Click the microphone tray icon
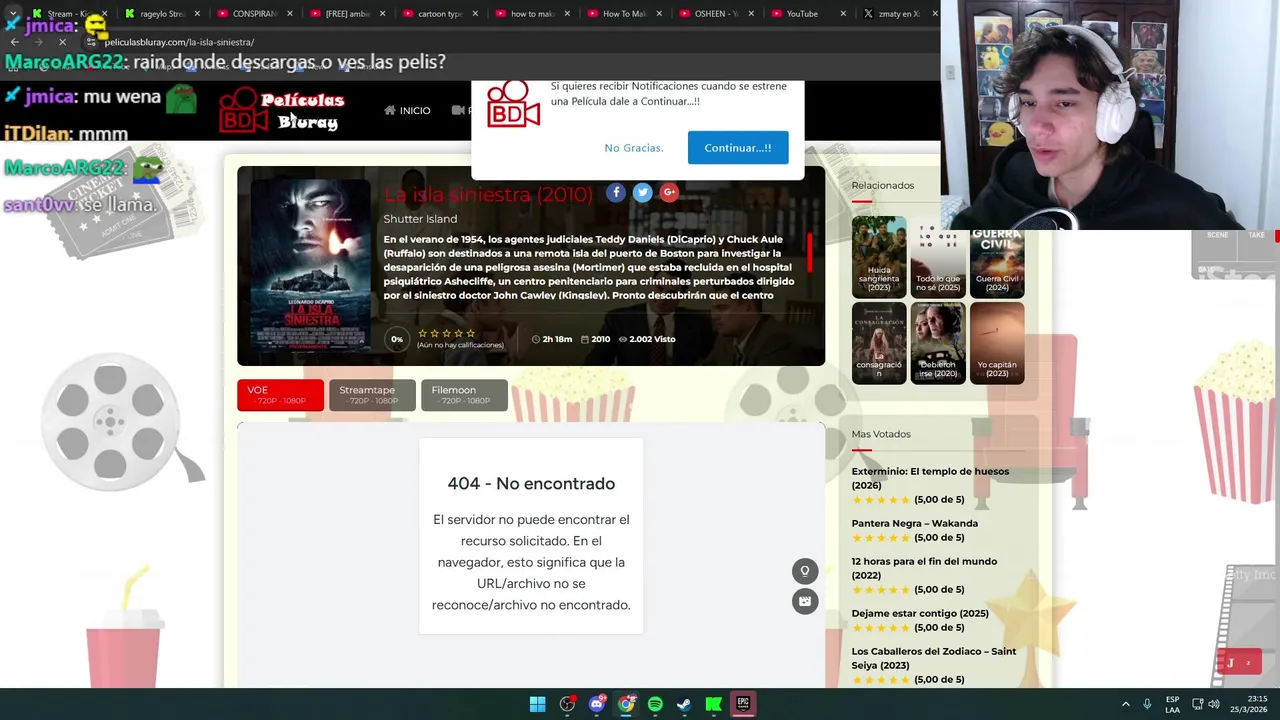The height and width of the screenshot is (720, 1280). [1147, 704]
